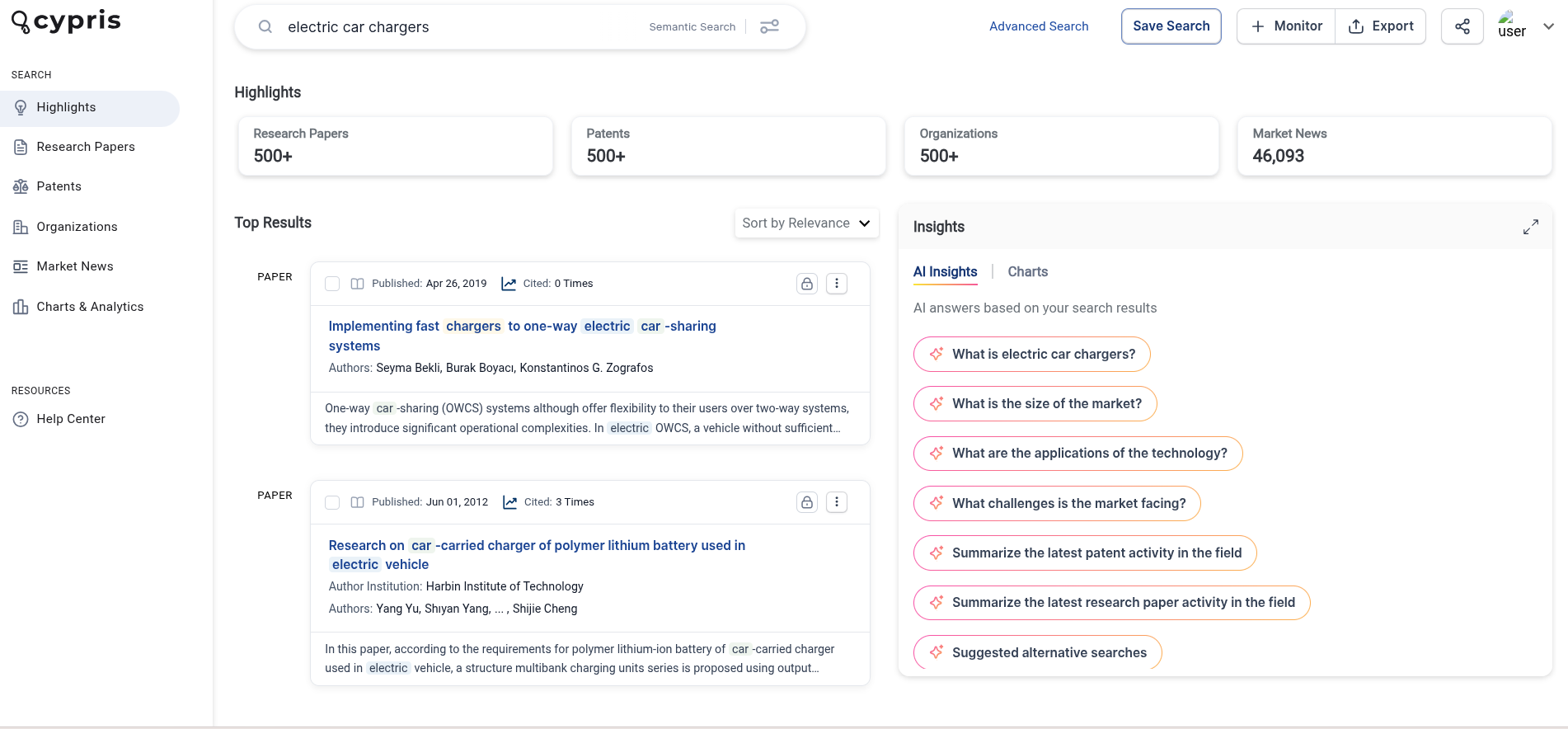This screenshot has height=729, width=1568.
Task: Summarize latest patent activity in the field
Action: click(1085, 553)
